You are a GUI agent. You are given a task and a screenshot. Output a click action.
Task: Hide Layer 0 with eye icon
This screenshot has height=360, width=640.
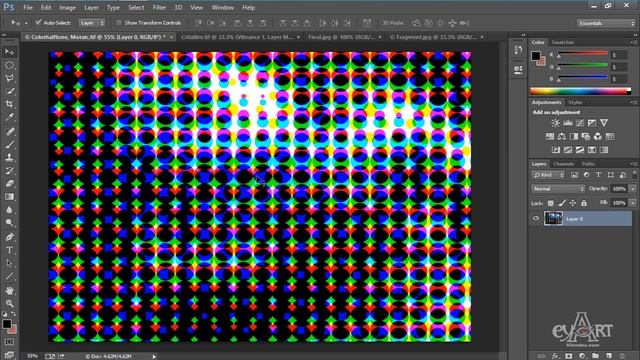coord(536,219)
